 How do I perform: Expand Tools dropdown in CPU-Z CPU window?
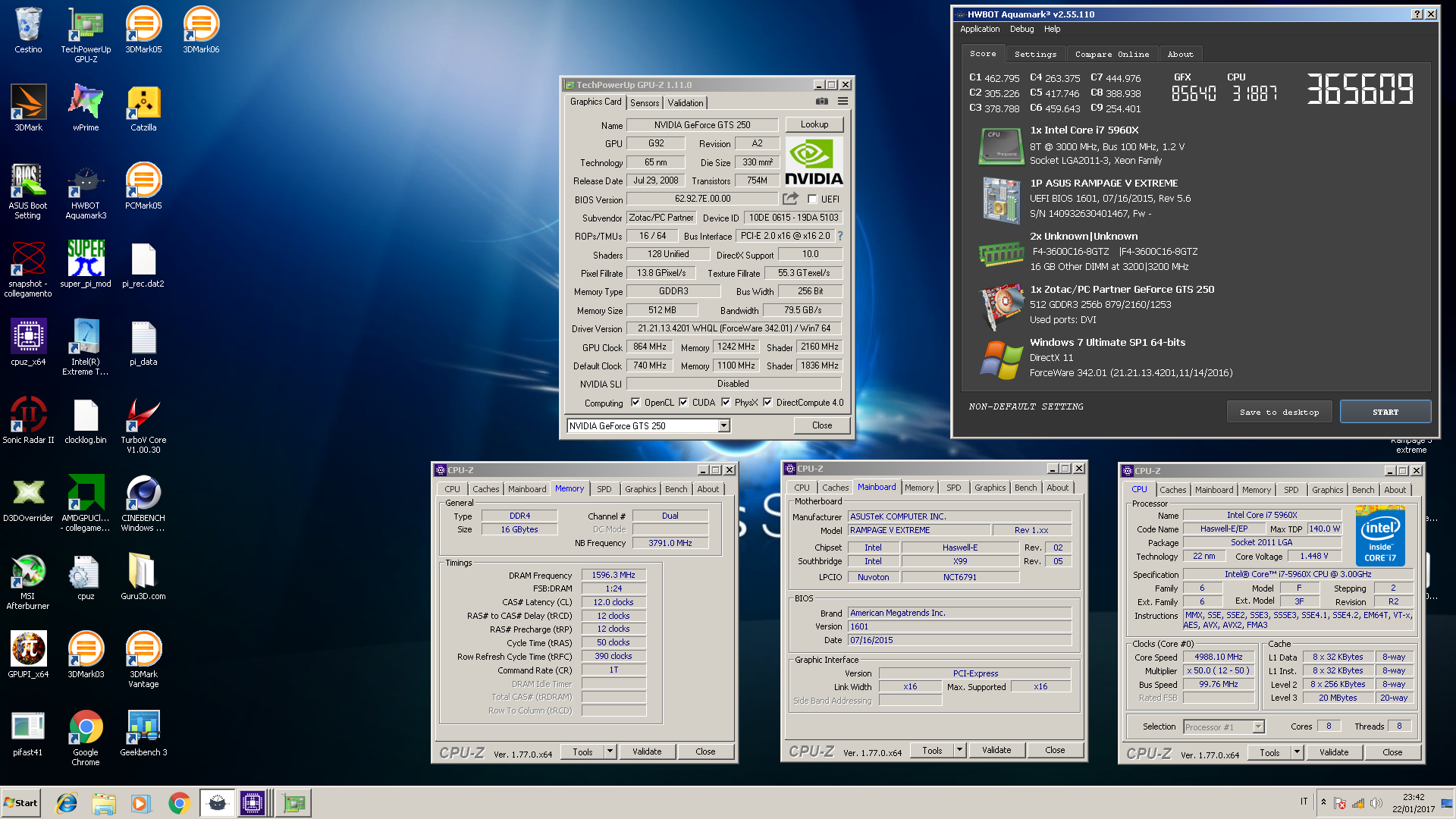pos(1297,752)
